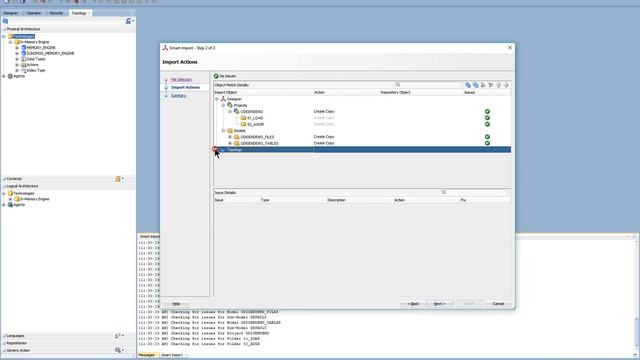The width and height of the screenshot is (640, 360).
Task: Click green check issue icon for ODIGENDEMO_TABLES
Action: (x=487, y=143)
